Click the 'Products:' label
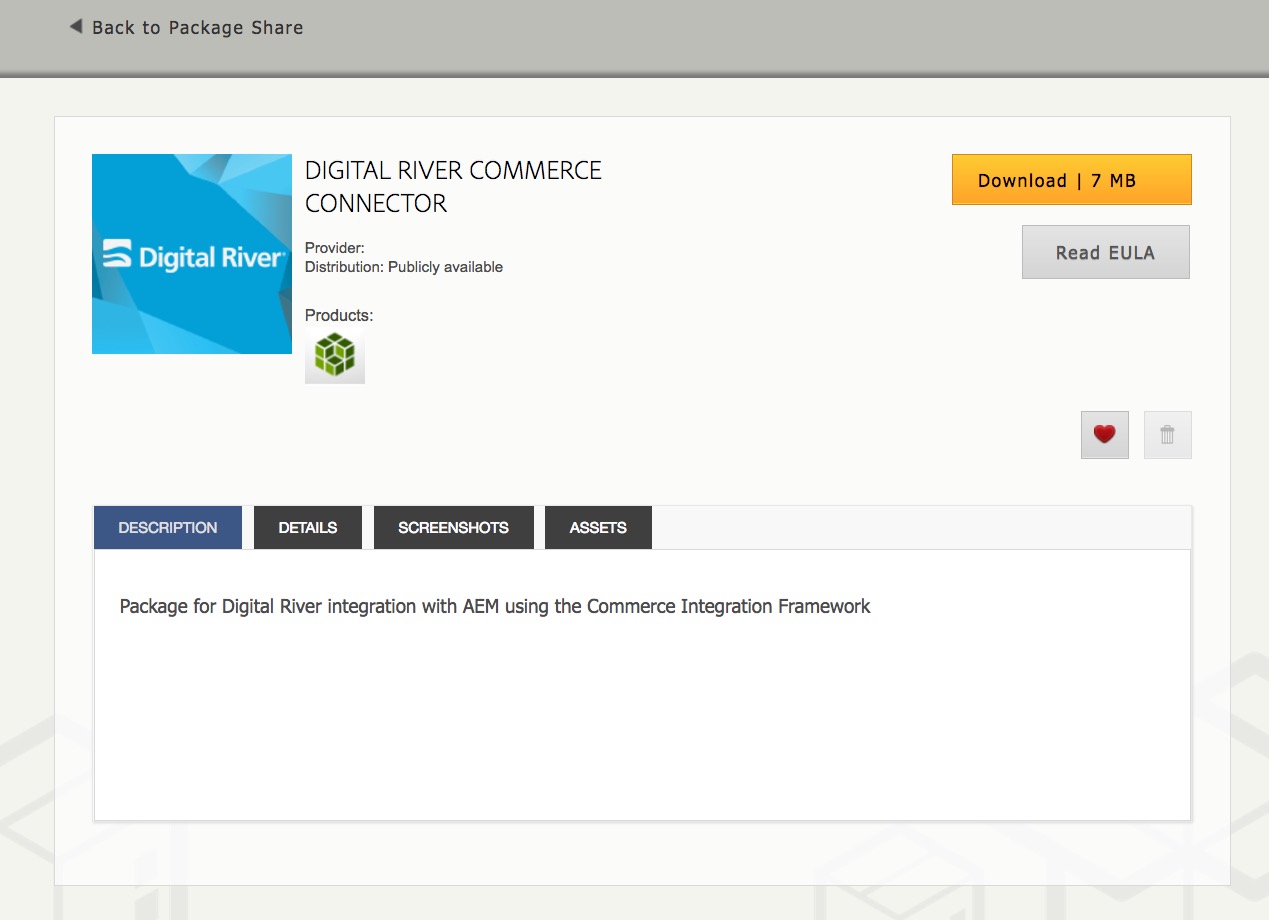 tap(339, 315)
